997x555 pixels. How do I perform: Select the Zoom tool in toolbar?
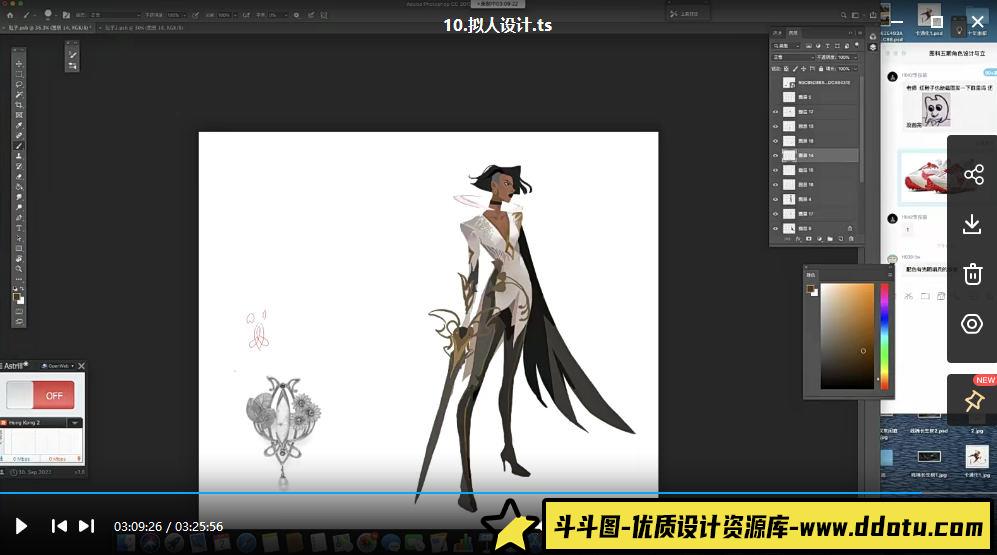[x=19, y=268]
